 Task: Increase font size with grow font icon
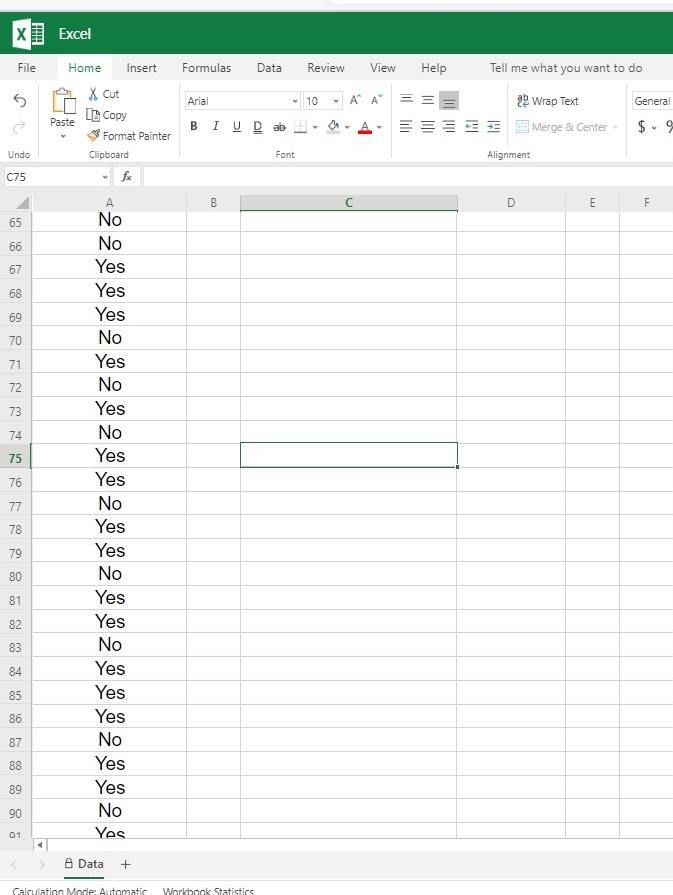click(x=355, y=100)
